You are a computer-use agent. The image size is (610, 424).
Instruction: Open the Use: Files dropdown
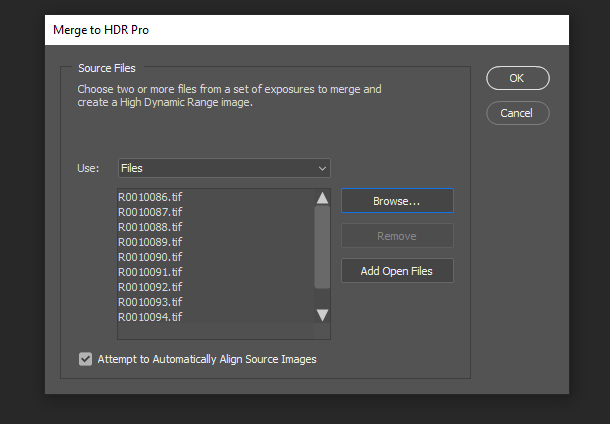tap(224, 168)
